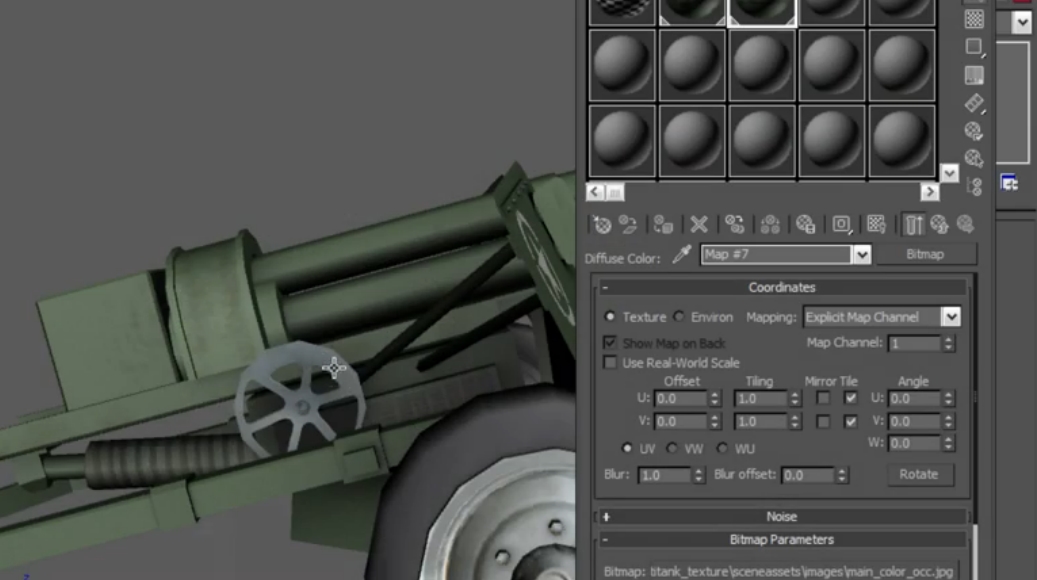Open the Mapping type dropdown
The height and width of the screenshot is (580, 1037).
[950, 317]
